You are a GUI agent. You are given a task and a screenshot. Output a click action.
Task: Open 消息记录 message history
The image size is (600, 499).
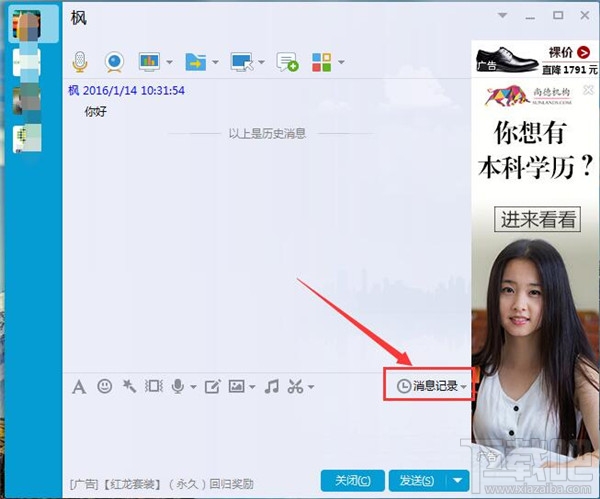tap(427, 386)
